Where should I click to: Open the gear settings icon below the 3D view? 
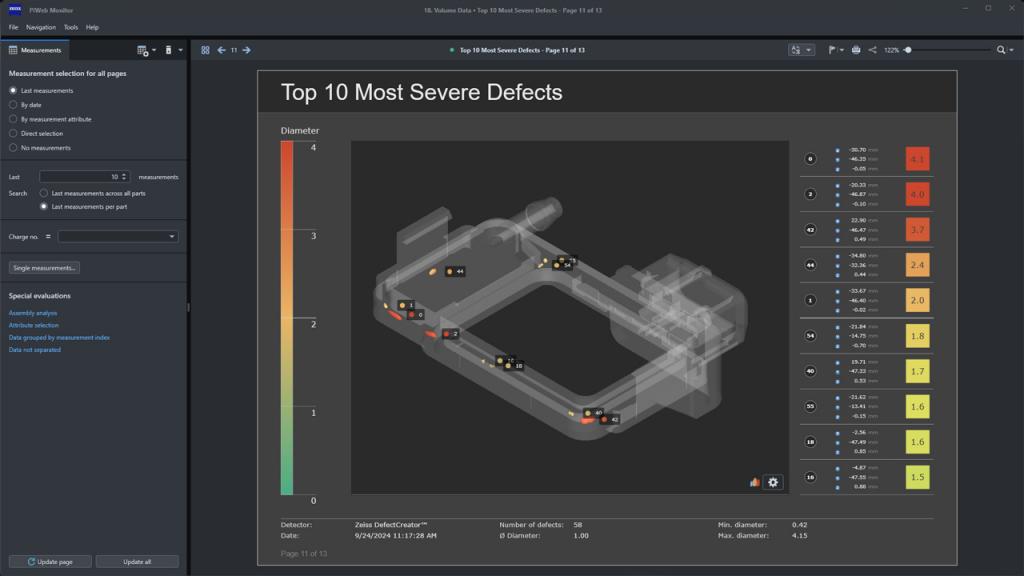point(772,482)
